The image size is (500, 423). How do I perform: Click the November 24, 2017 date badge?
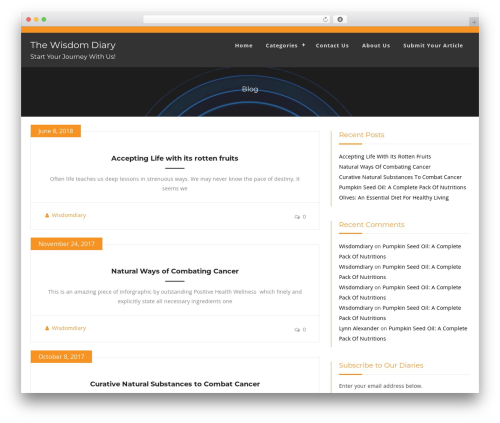[x=66, y=244]
